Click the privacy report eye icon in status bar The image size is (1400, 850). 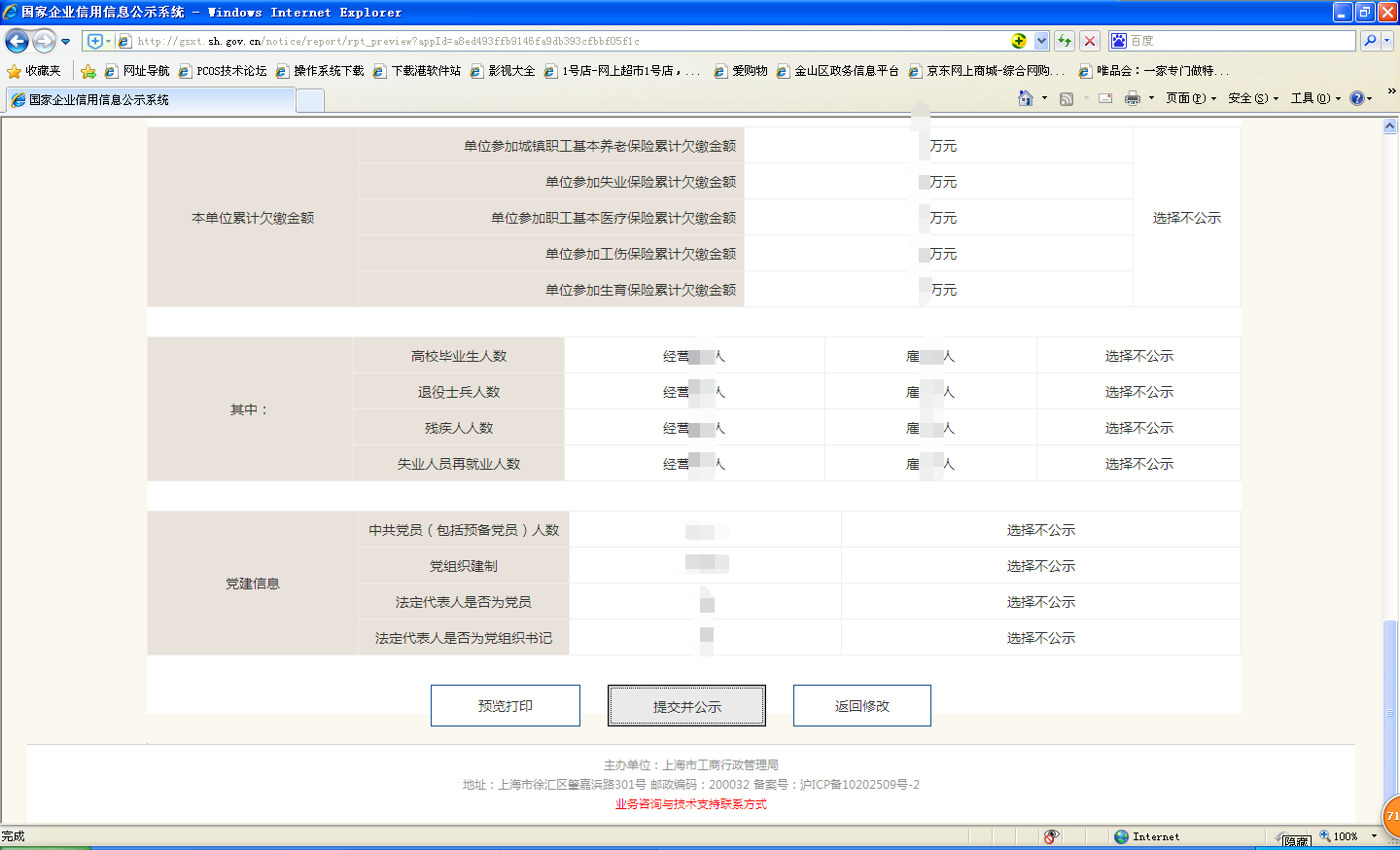1051,836
